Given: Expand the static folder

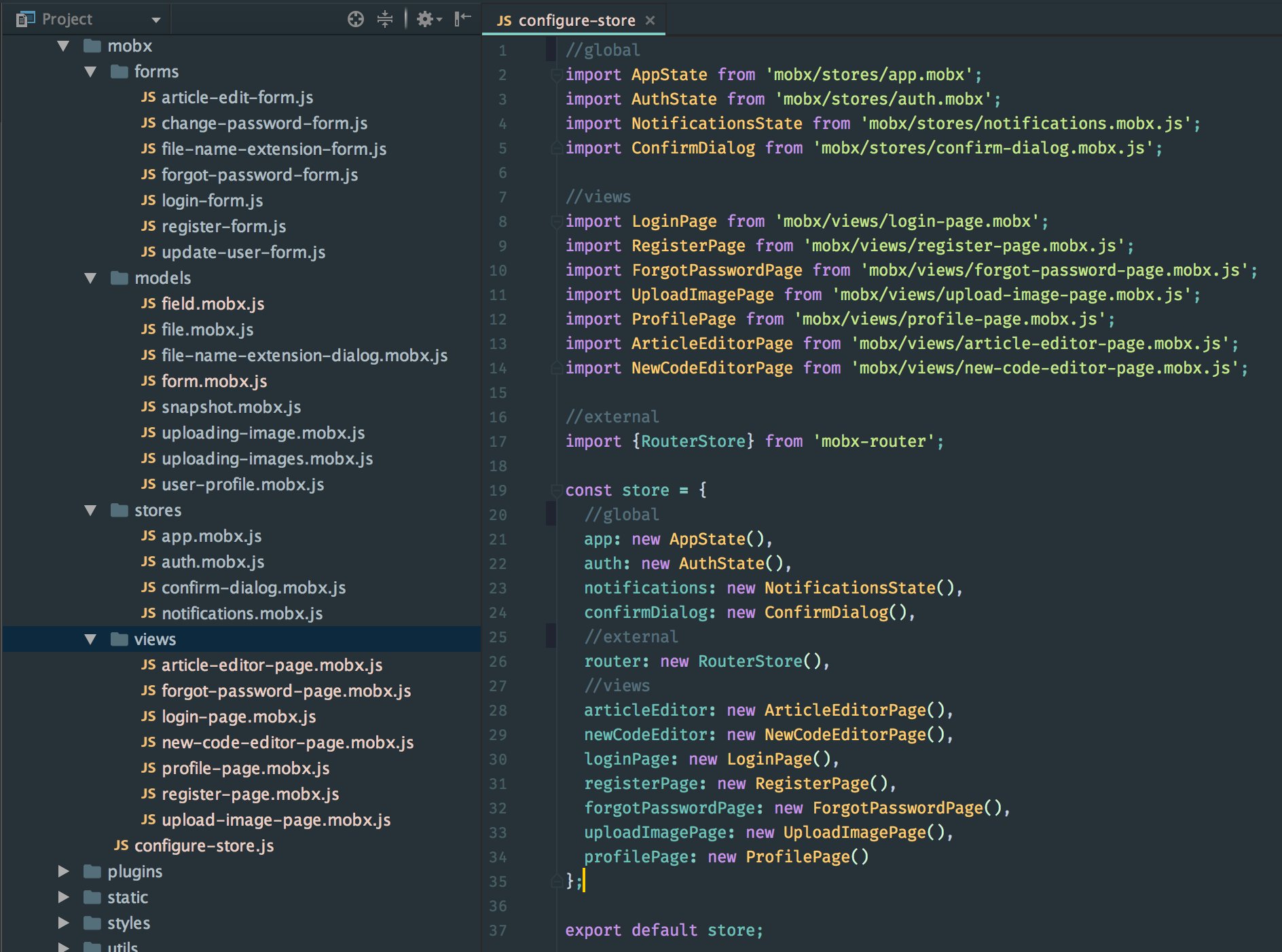Looking at the screenshot, I should [64, 897].
